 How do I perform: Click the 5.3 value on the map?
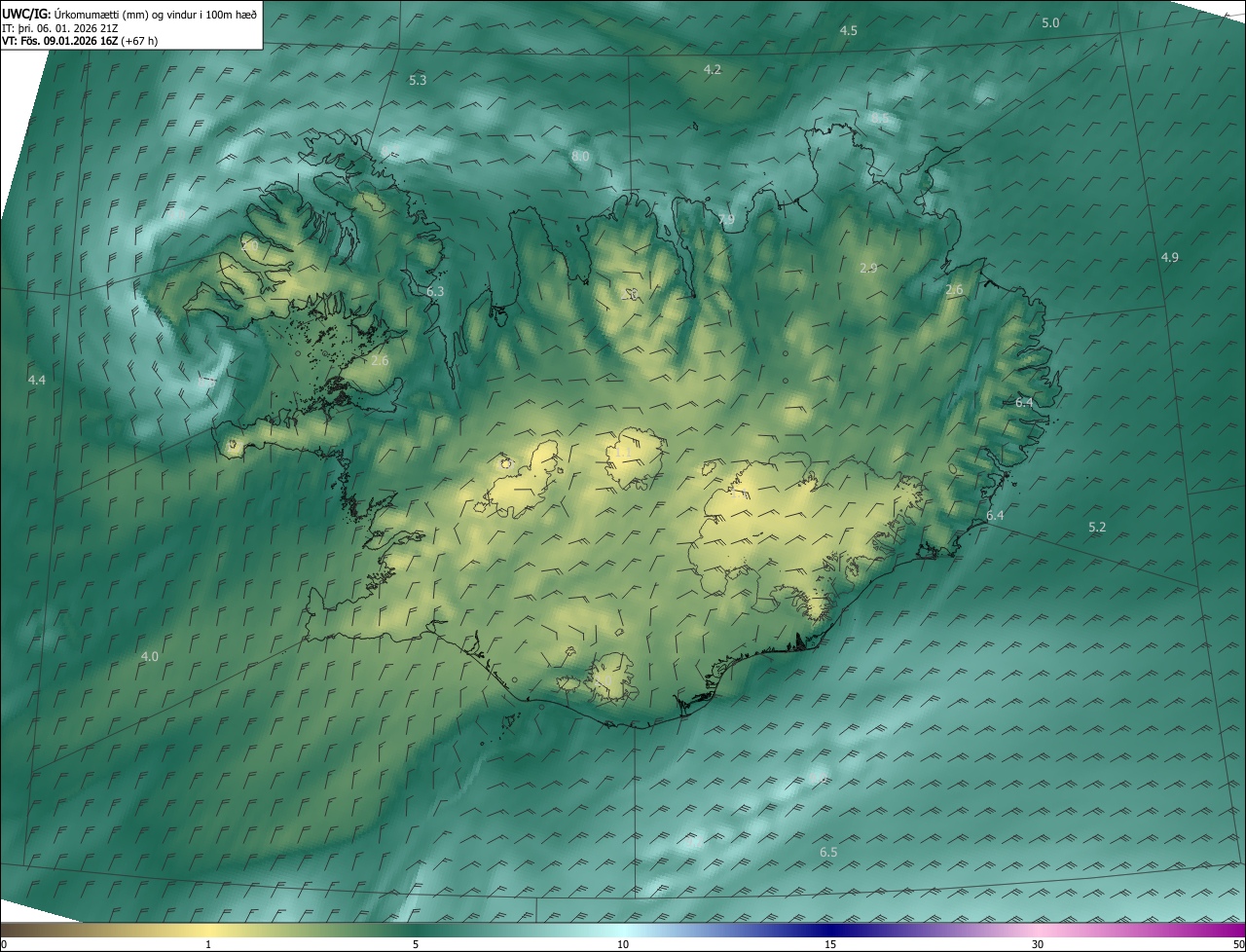418,81
